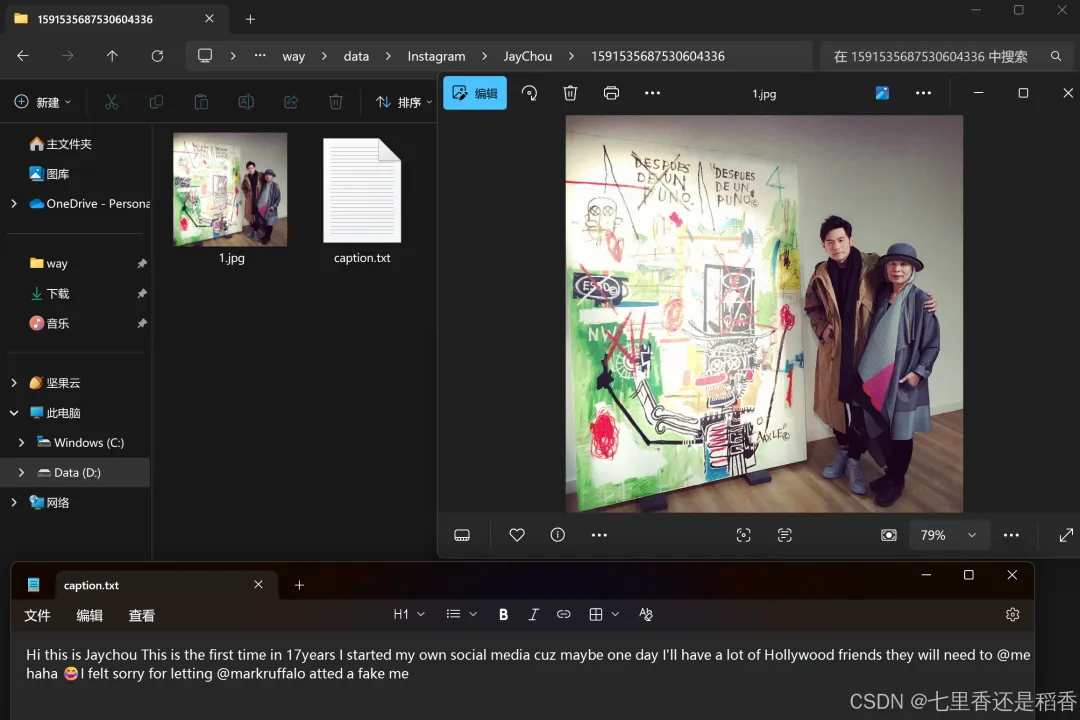Image resolution: width=1080 pixels, height=720 pixels.
Task: Open Downloads in sidebar
Action: click(50, 294)
